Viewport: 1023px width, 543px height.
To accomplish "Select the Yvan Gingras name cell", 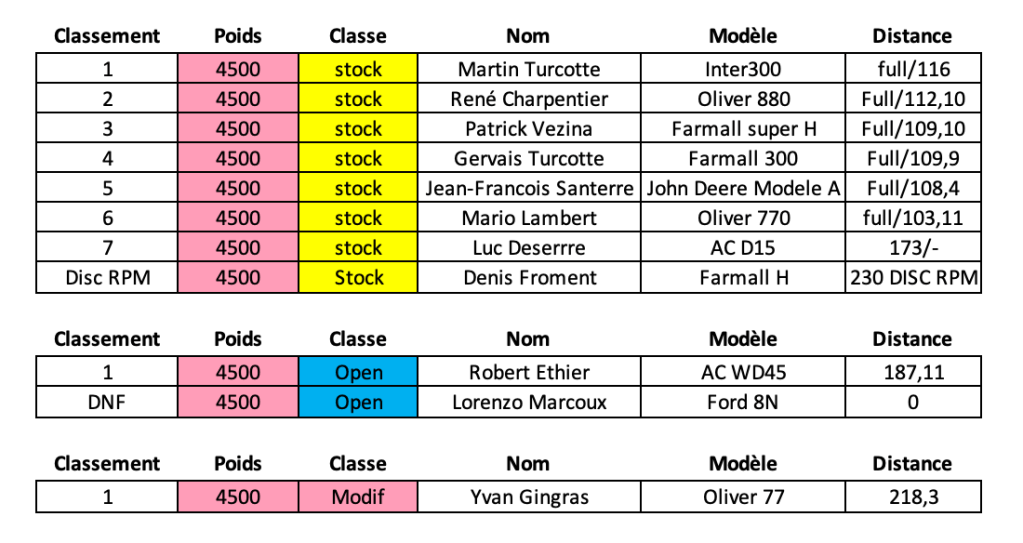I will (529, 497).
